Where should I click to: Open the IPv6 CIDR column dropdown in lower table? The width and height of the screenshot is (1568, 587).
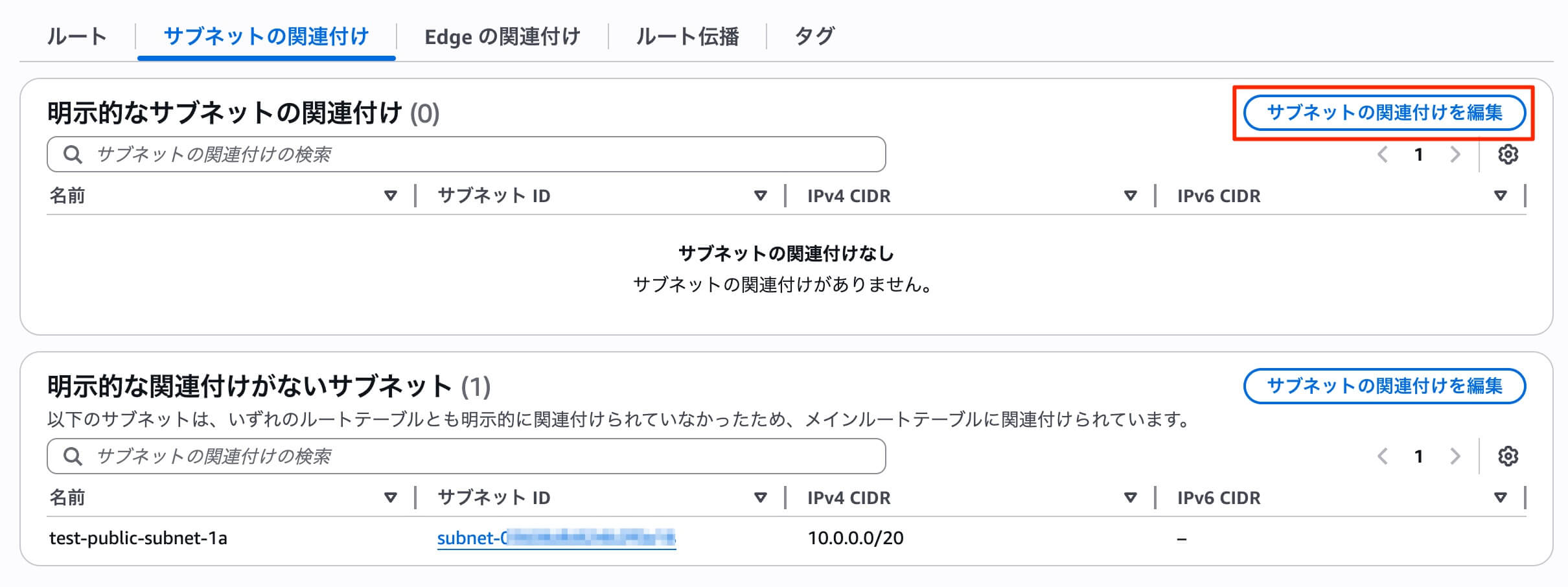pos(1500,498)
